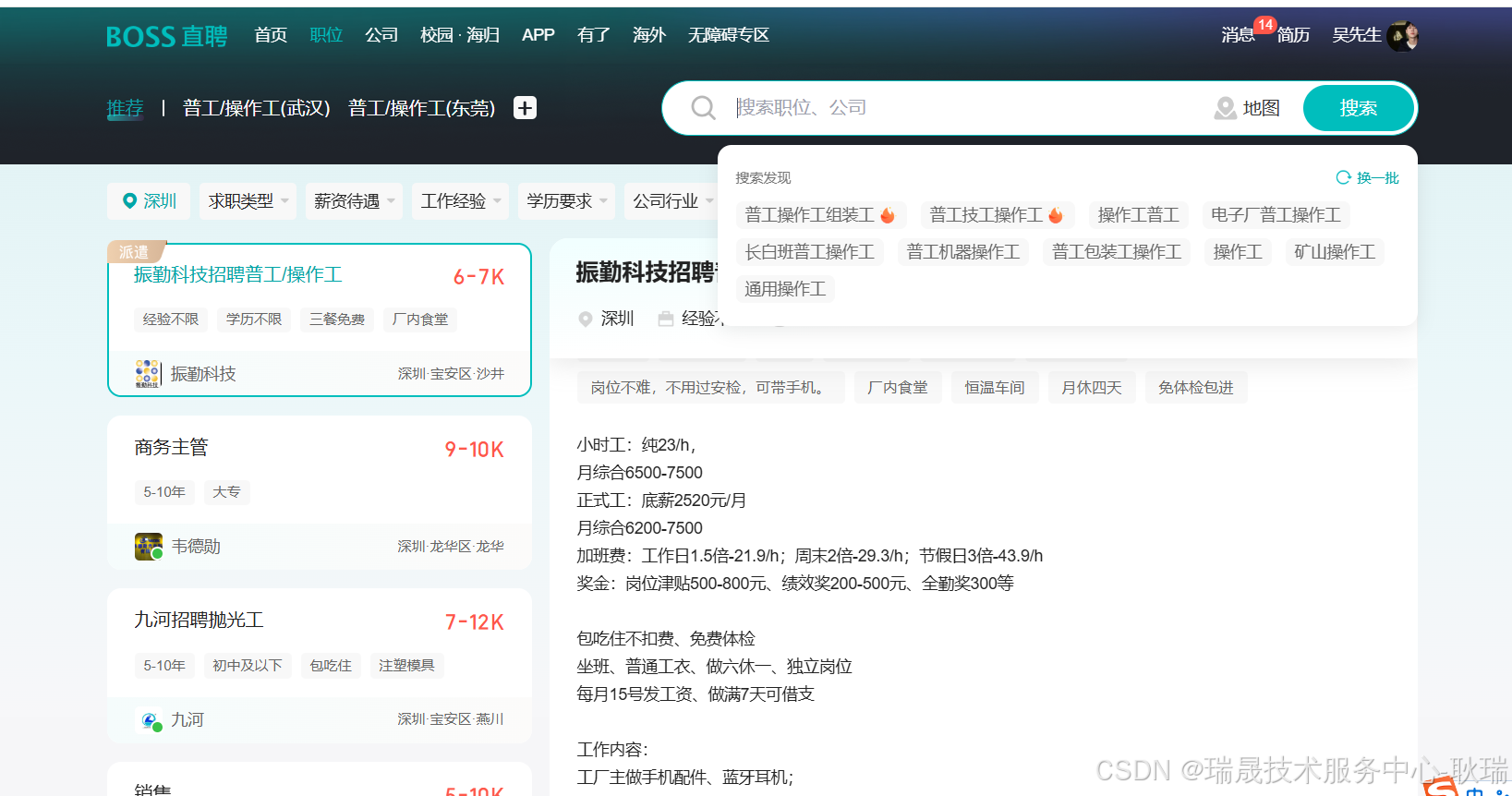Image resolution: width=1512 pixels, height=796 pixels.
Task: Select suggestion 通用操作工
Action: (x=785, y=289)
